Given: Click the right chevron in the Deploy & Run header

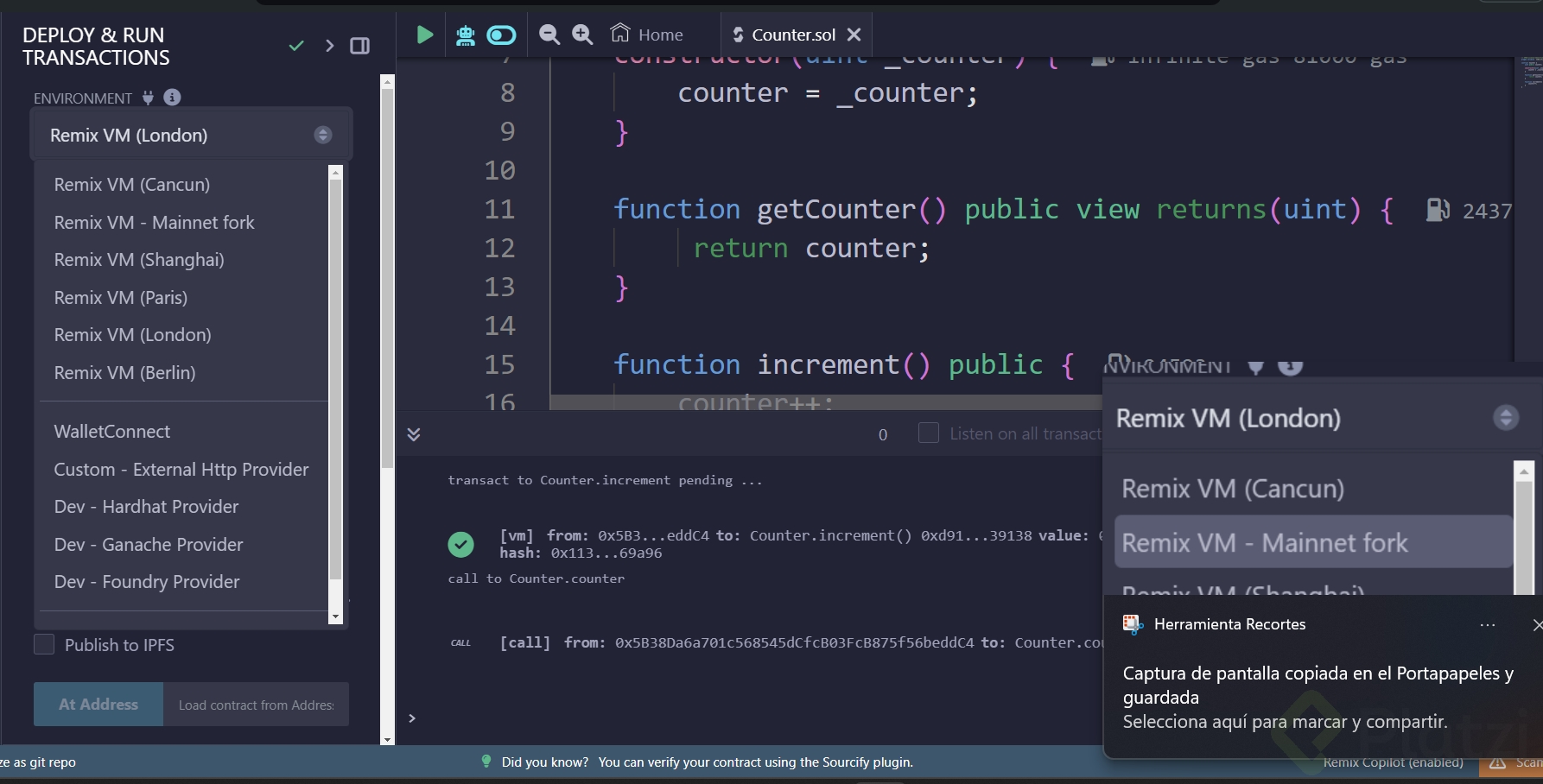Looking at the screenshot, I should (329, 46).
